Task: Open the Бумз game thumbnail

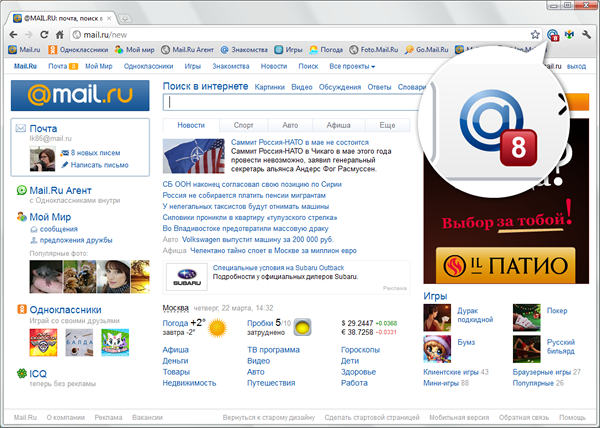Action: (437, 349)
